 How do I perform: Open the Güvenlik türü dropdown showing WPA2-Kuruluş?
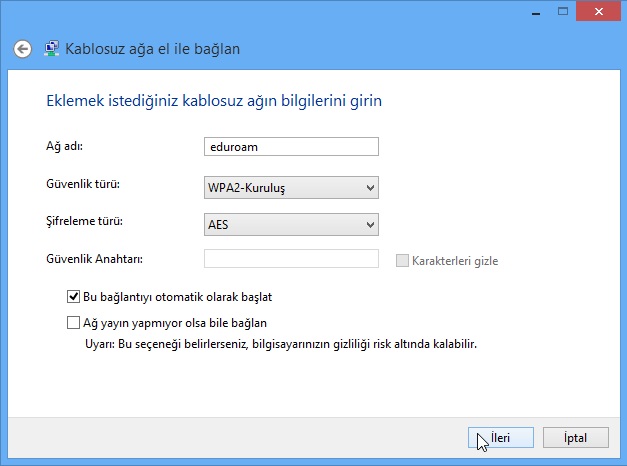click(291, 187)
